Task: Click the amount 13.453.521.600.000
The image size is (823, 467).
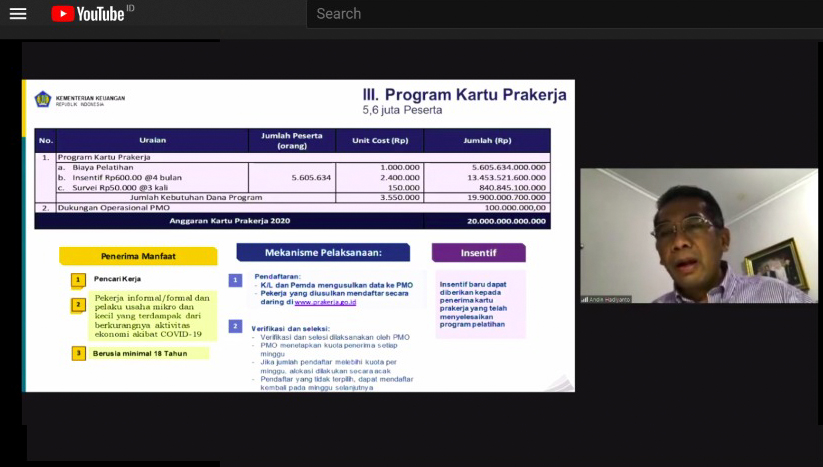Action: [507, 177]
